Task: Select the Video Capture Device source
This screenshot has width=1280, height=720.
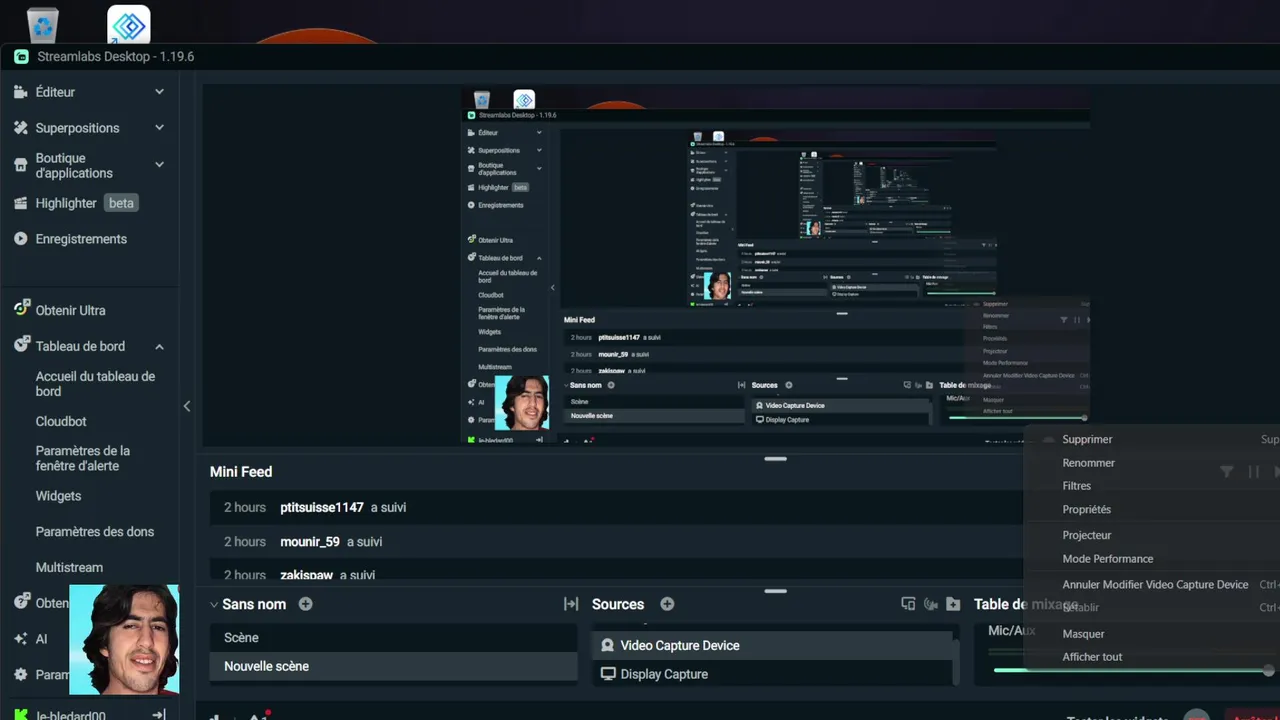Action: [x=773, y=646]
